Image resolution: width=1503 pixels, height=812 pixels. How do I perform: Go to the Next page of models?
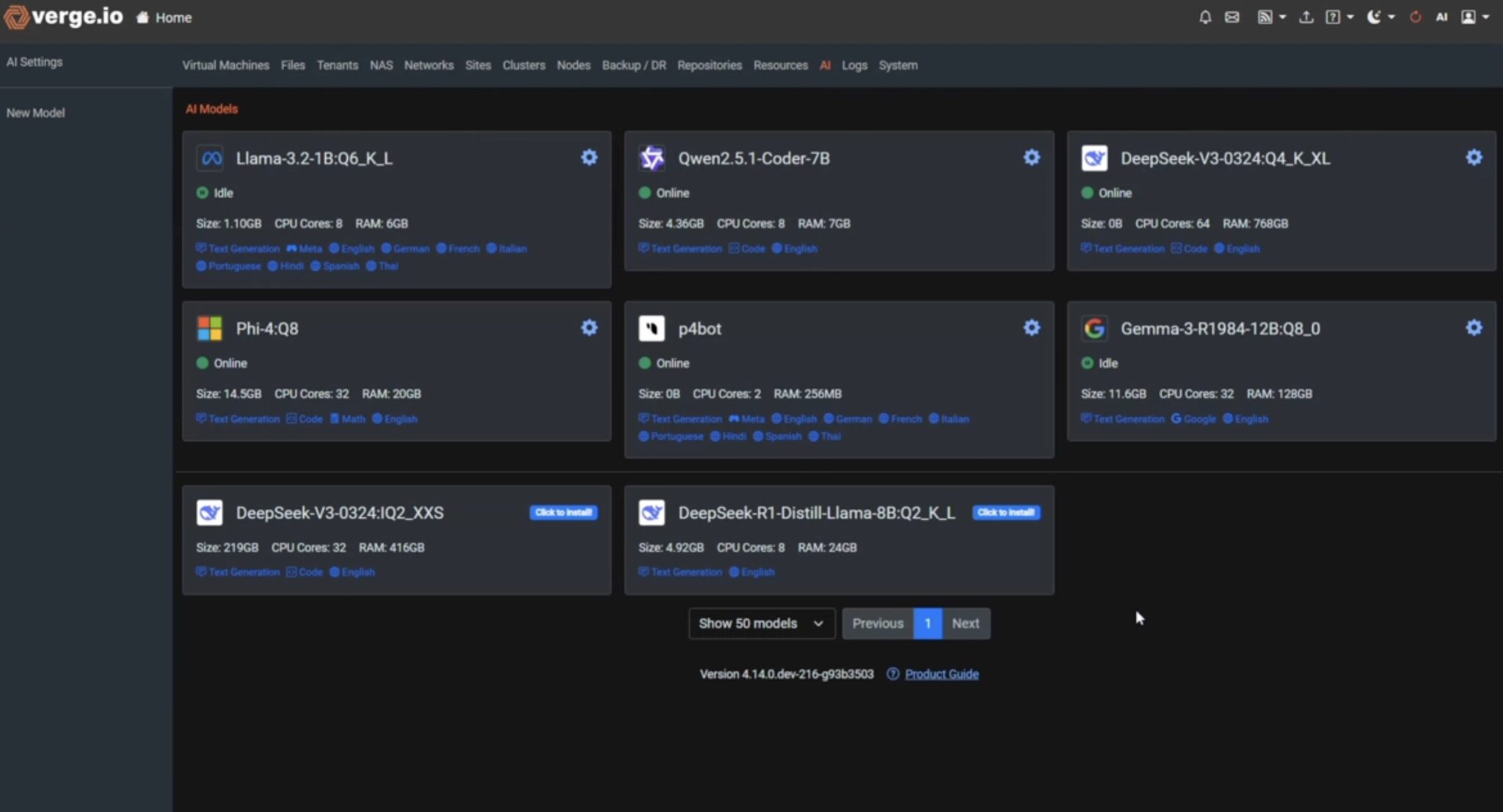click(x=965, y=623)
